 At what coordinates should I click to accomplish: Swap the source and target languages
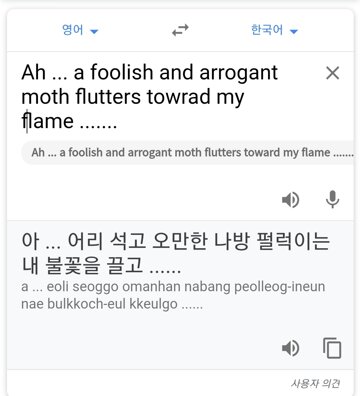180,30
